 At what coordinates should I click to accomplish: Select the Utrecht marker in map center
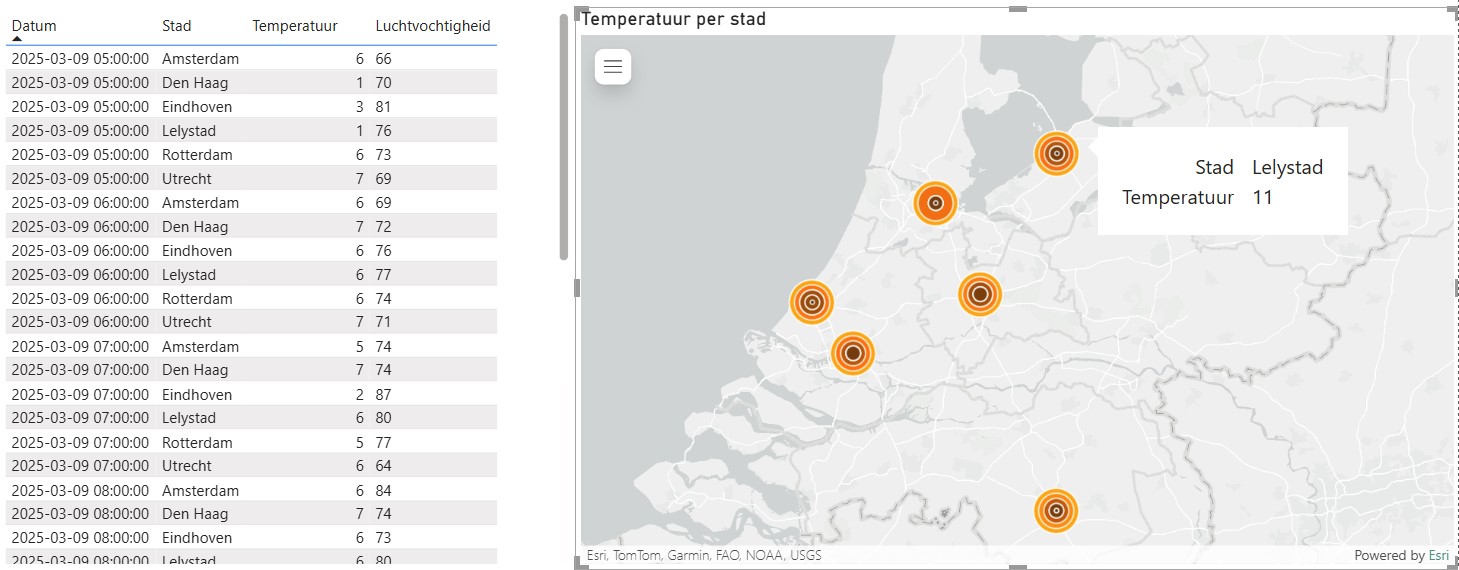coord(980,294)
